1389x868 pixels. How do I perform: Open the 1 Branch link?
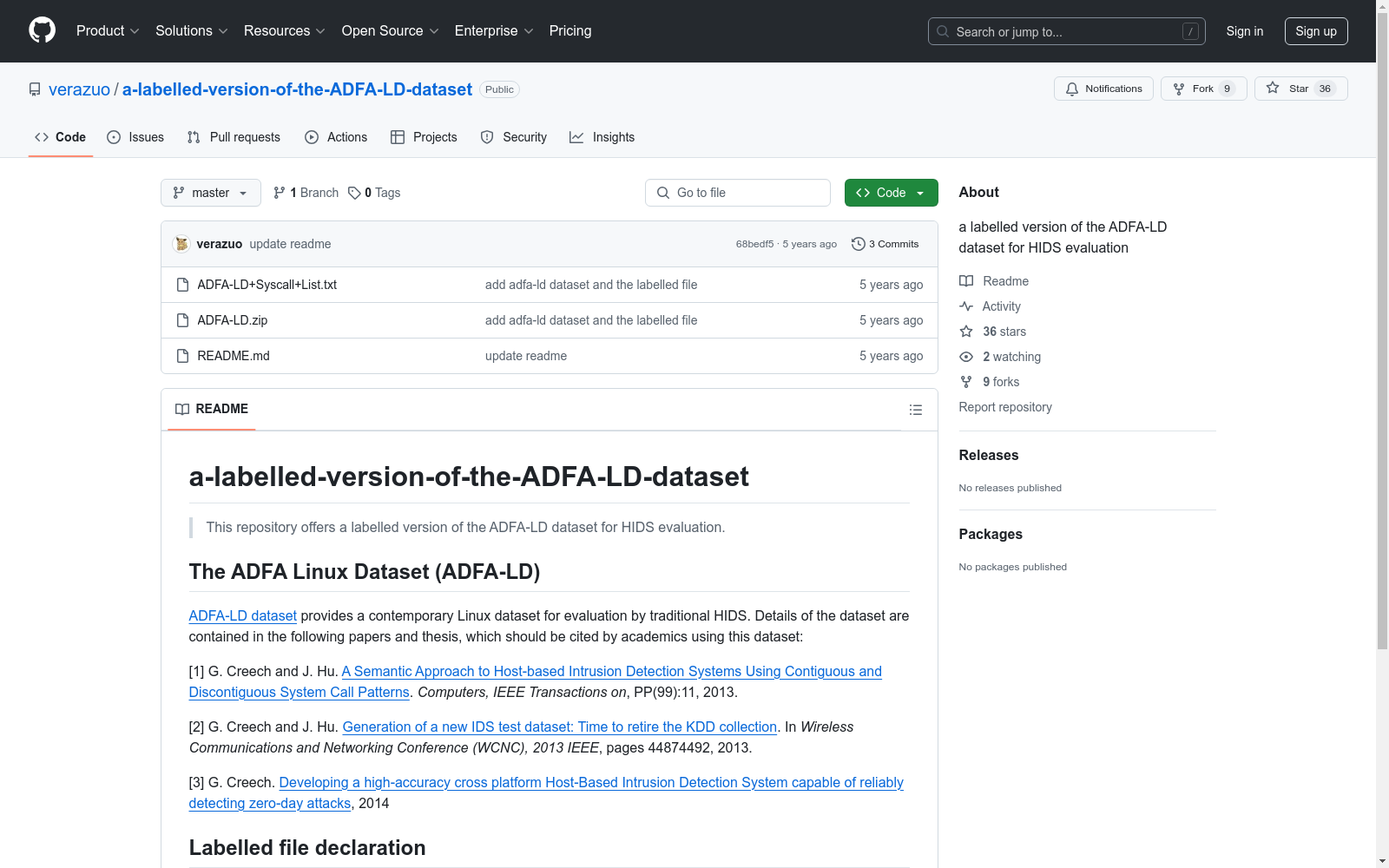[x=306, y=193]
